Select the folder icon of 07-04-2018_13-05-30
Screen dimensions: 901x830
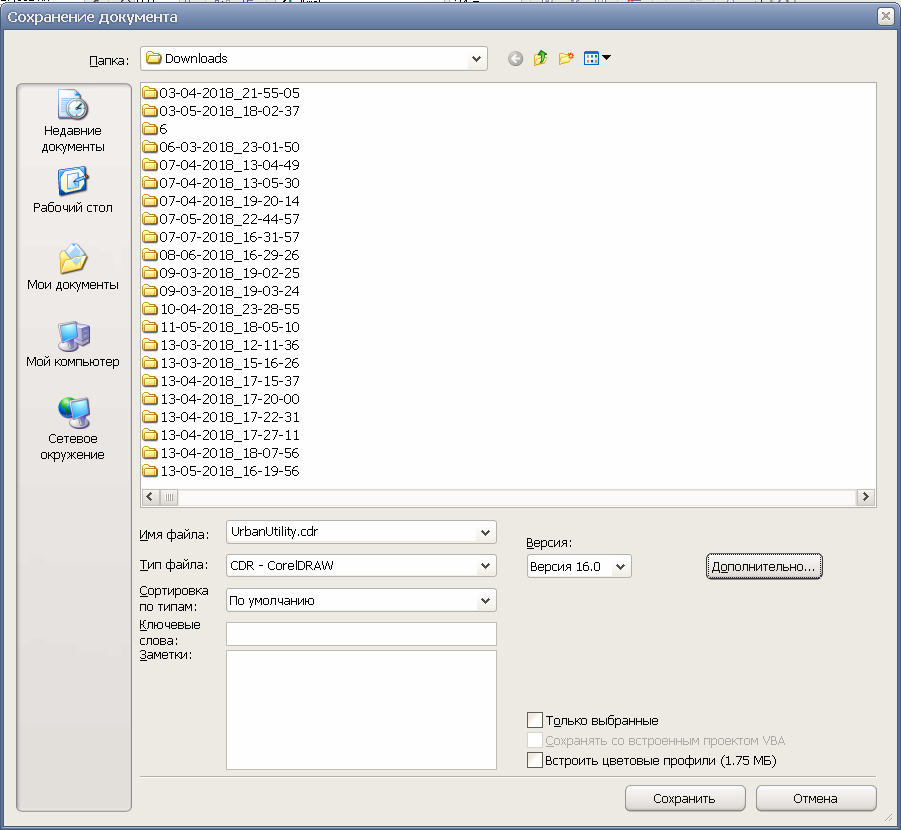(x=150, y=183)
